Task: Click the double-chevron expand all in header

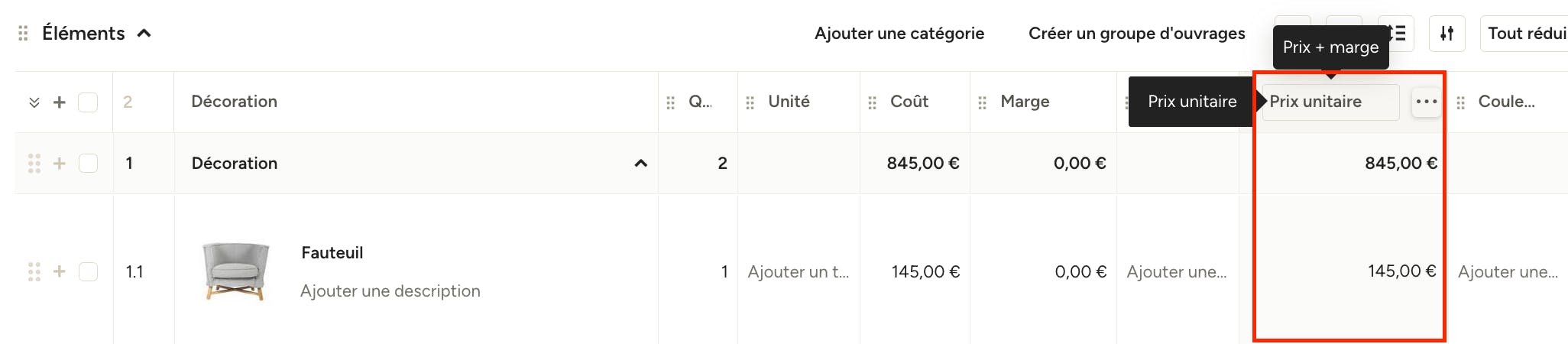Action: click(x=34, y=102)
